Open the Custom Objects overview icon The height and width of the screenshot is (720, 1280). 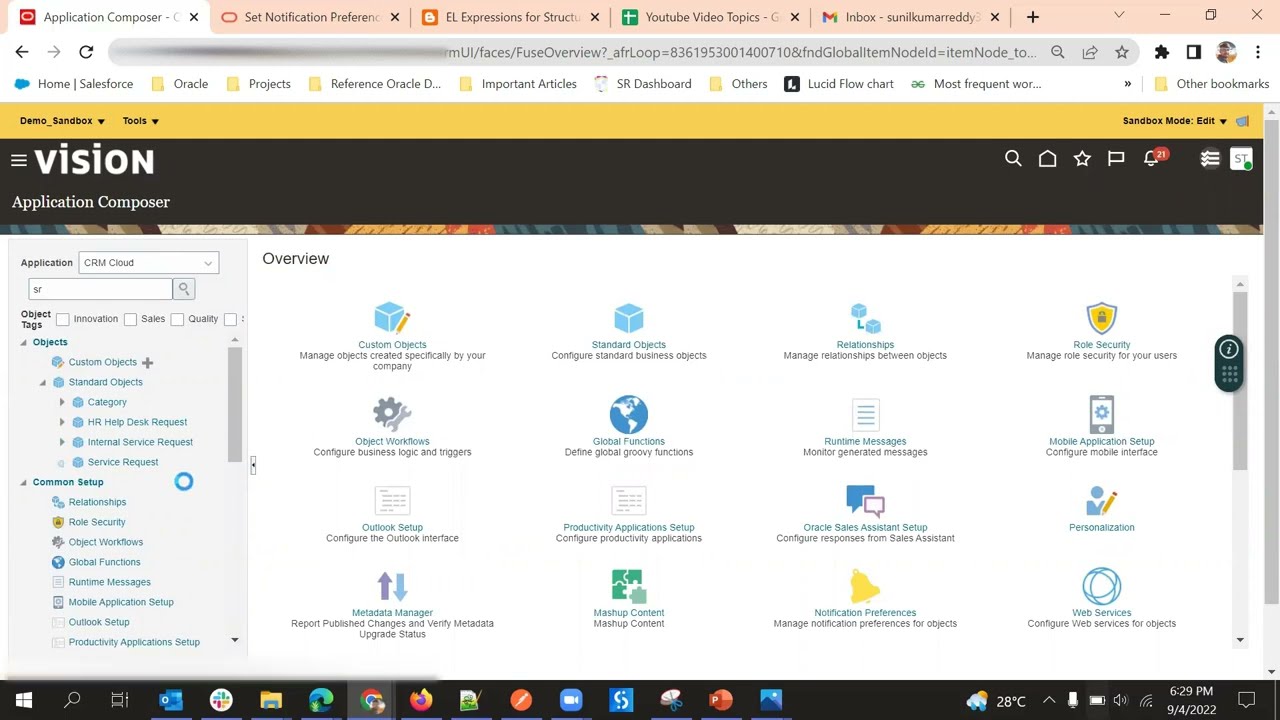coord(392,319)
